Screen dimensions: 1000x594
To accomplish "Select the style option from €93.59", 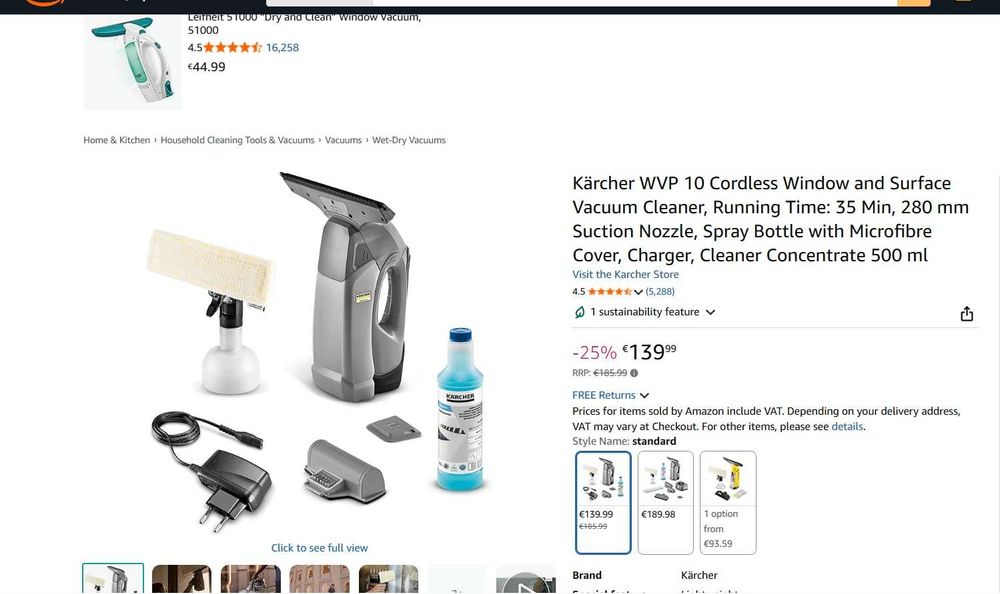I will (x=728, y=503).
